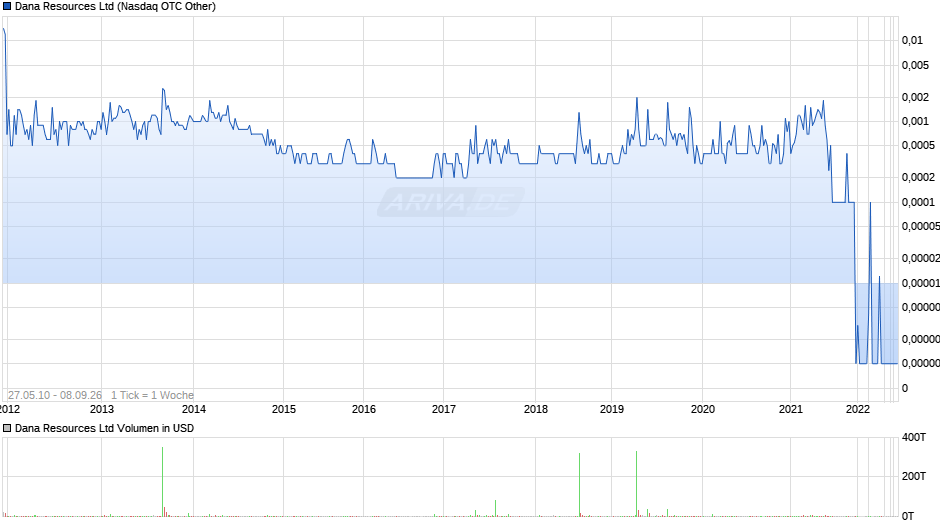The height and width of the screenshot is (526, 940).
Task: Click the price peak at the chart's start in 2012
Action: 4,30
